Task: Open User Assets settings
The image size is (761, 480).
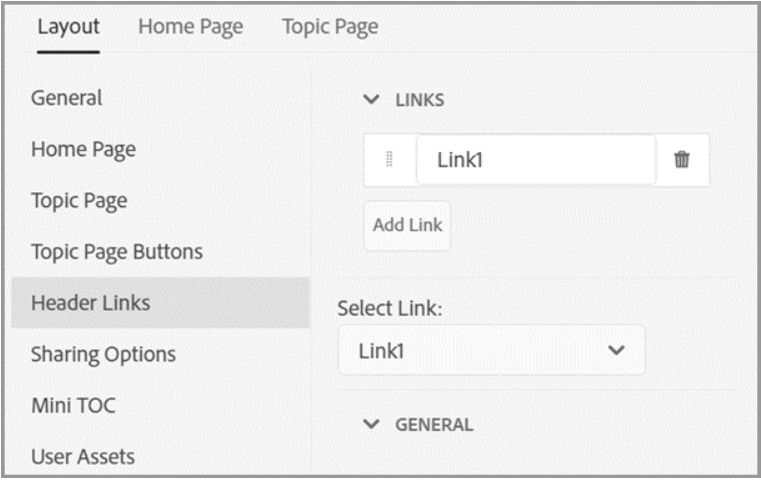Action: 83,457
